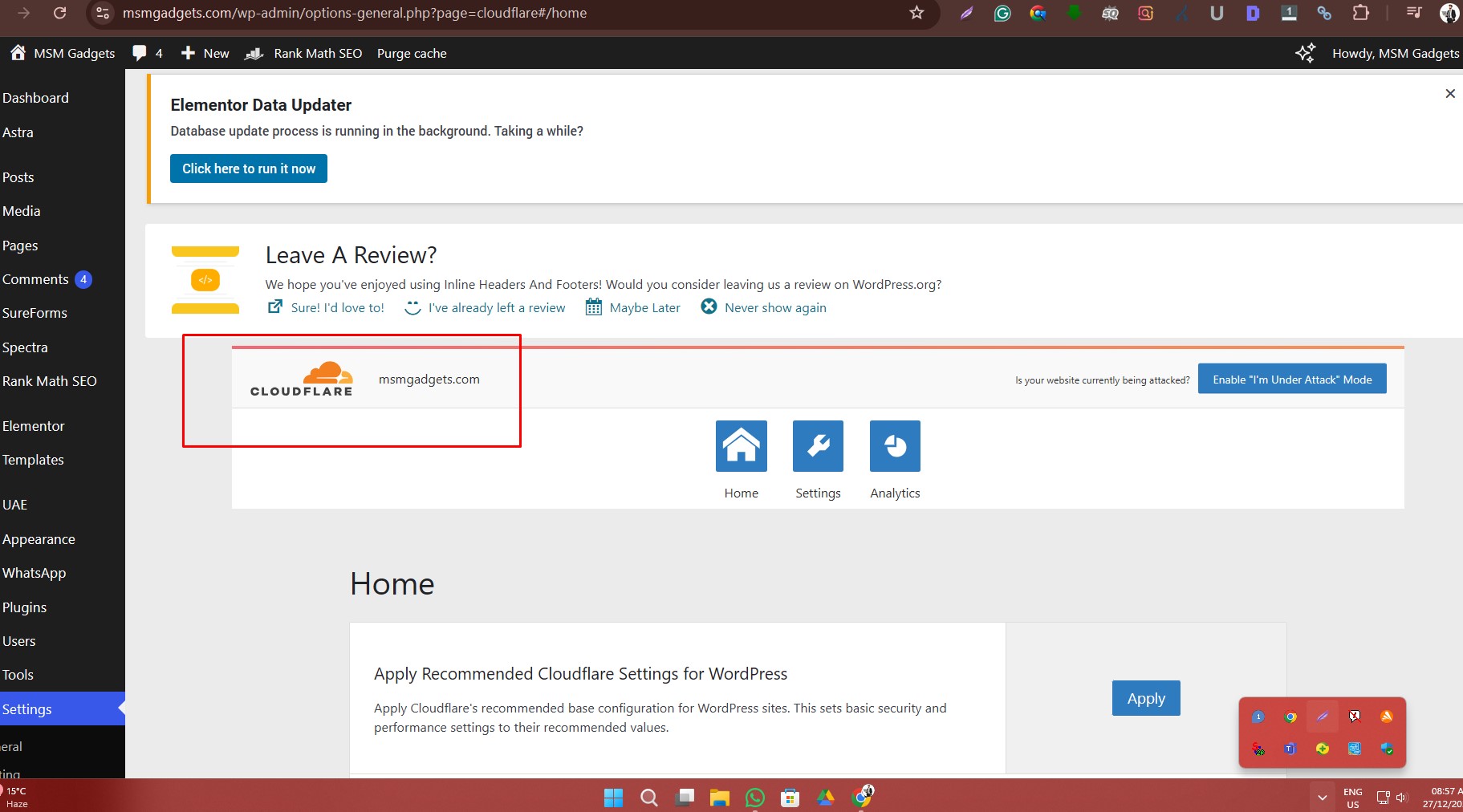Click the msmgadgets.com domain text in the Cloudflare header
The height and width of the screenshot is (812, 1463).
pos(429,379)
